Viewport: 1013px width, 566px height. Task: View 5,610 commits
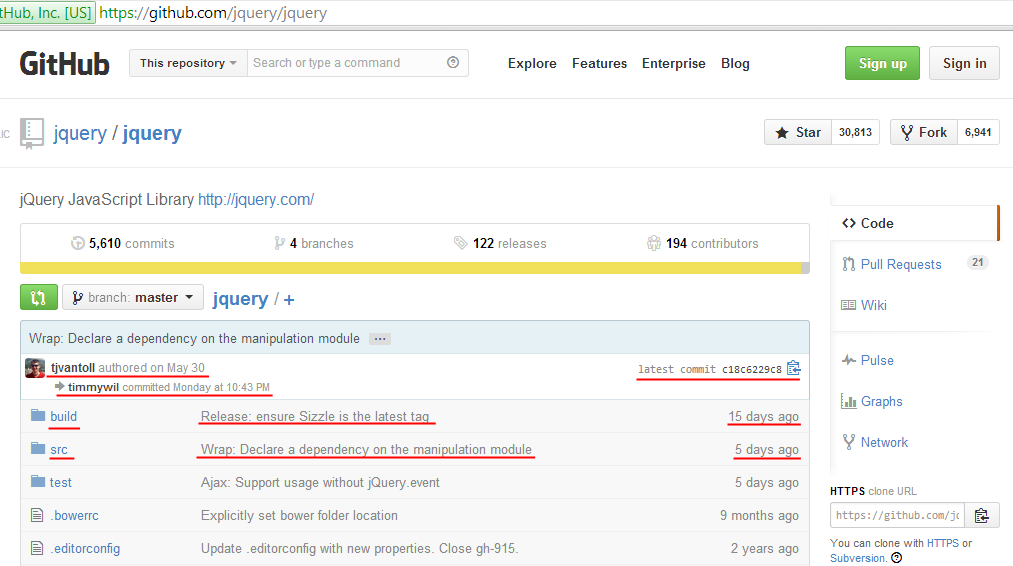pyautogui.click(x=123, y=243)
